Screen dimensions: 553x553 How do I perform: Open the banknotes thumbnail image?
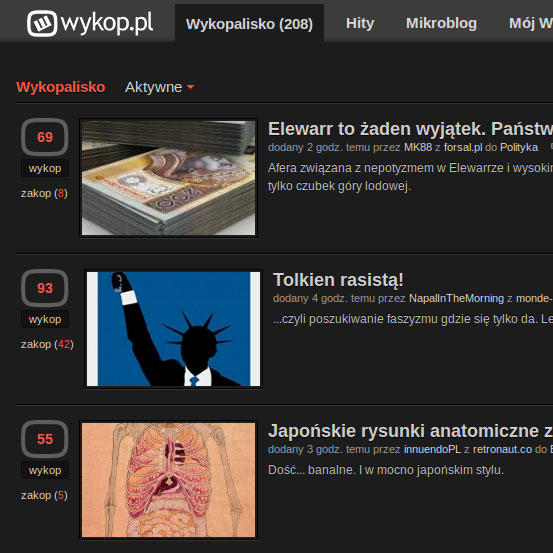(169, 178)
